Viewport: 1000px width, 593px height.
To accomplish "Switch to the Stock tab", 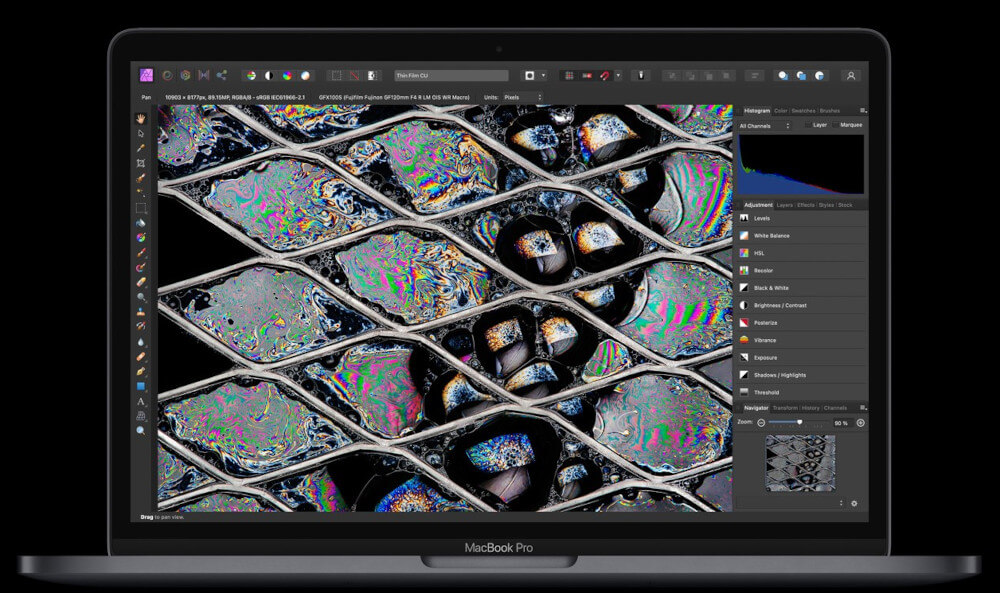I will [x=845, y=205].
